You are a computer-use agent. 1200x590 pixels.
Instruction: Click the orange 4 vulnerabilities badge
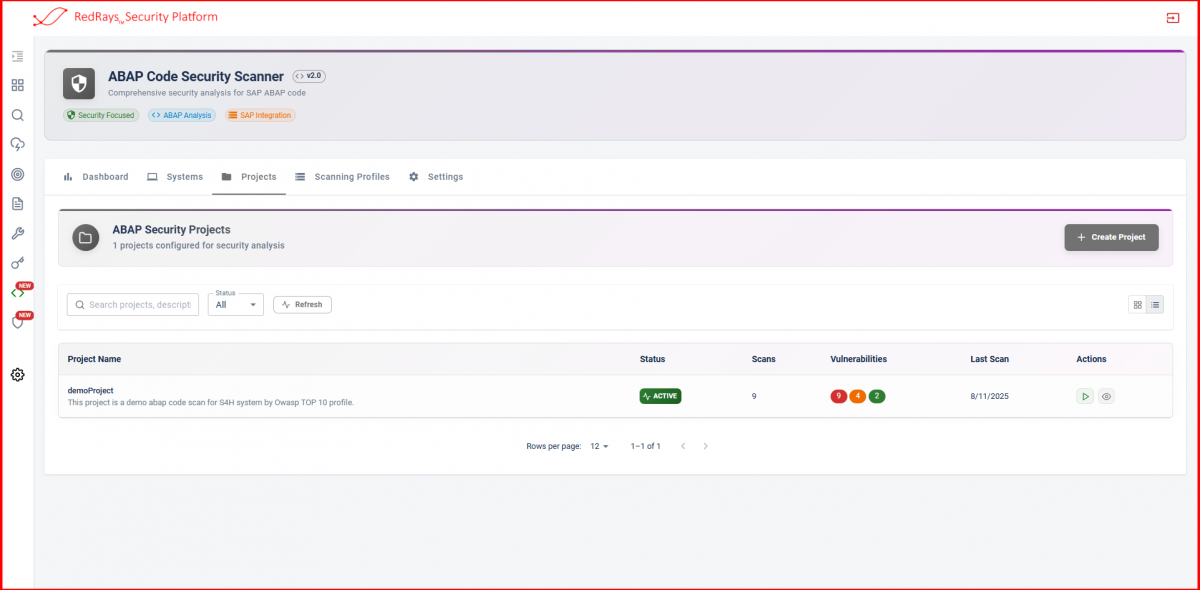(x=858, y=396)
